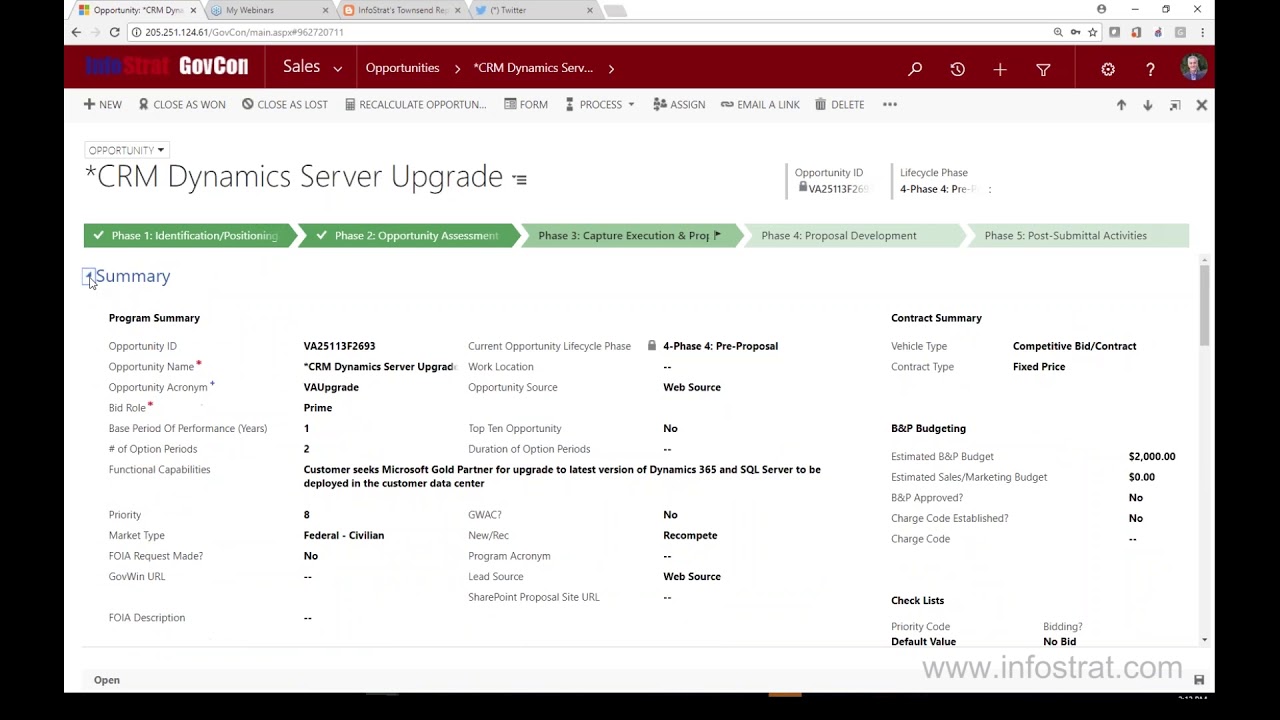The height and width of the screenshot is (720, 1280).
Task: Click Estimated B&P Budget value $2,000.00
Action: pyautogui.click(x=1152, y=457)
